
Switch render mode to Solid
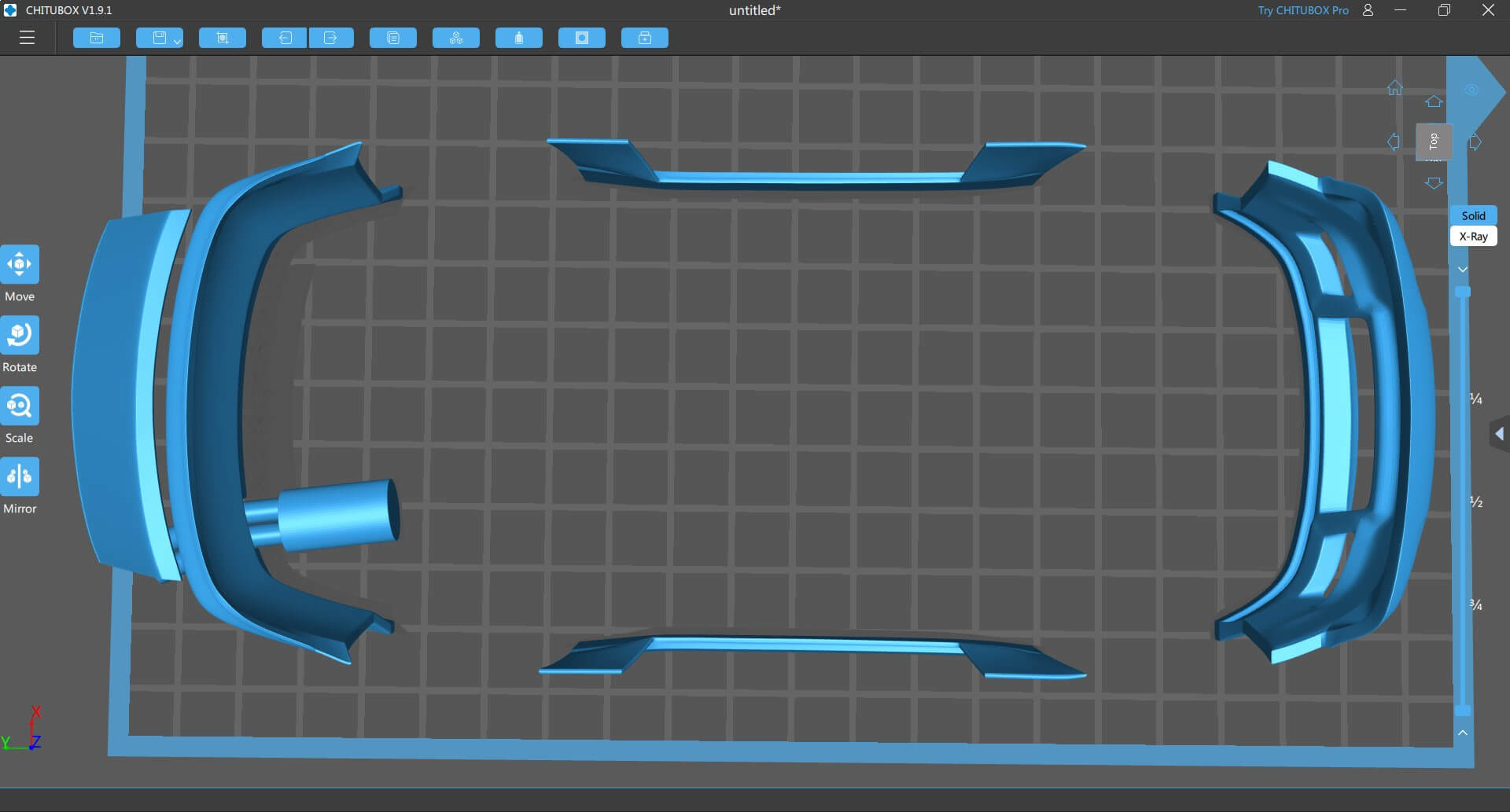[1473, 215]
